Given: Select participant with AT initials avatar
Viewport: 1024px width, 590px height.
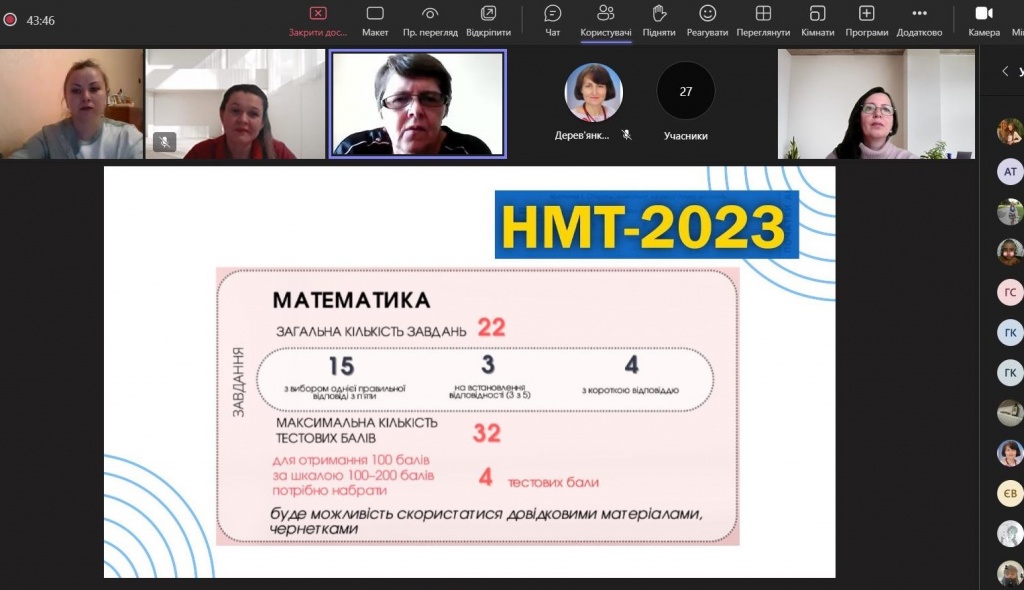Looking at the screenshot, I should (x=1010, y=172).
